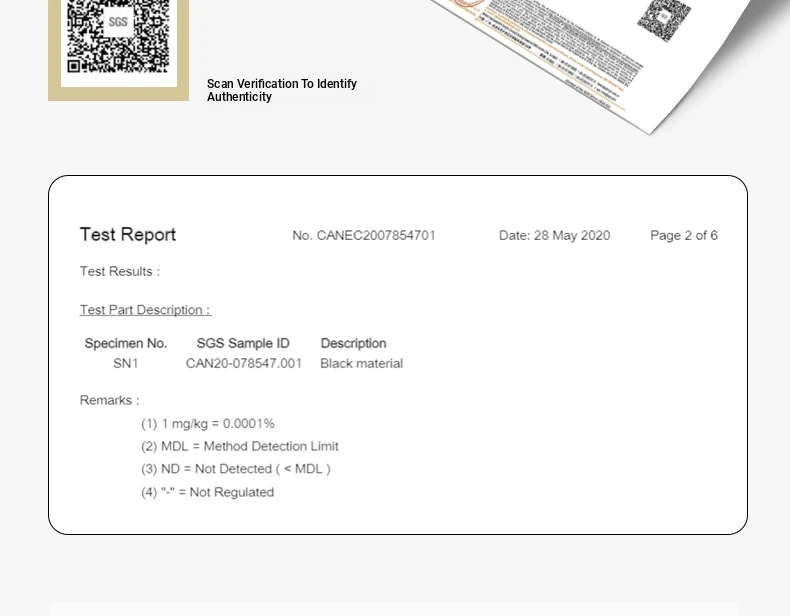Click remark 'MDL = Method Detection Limit'
Viewport: 790px width, 616px height.
click(240, 447)
